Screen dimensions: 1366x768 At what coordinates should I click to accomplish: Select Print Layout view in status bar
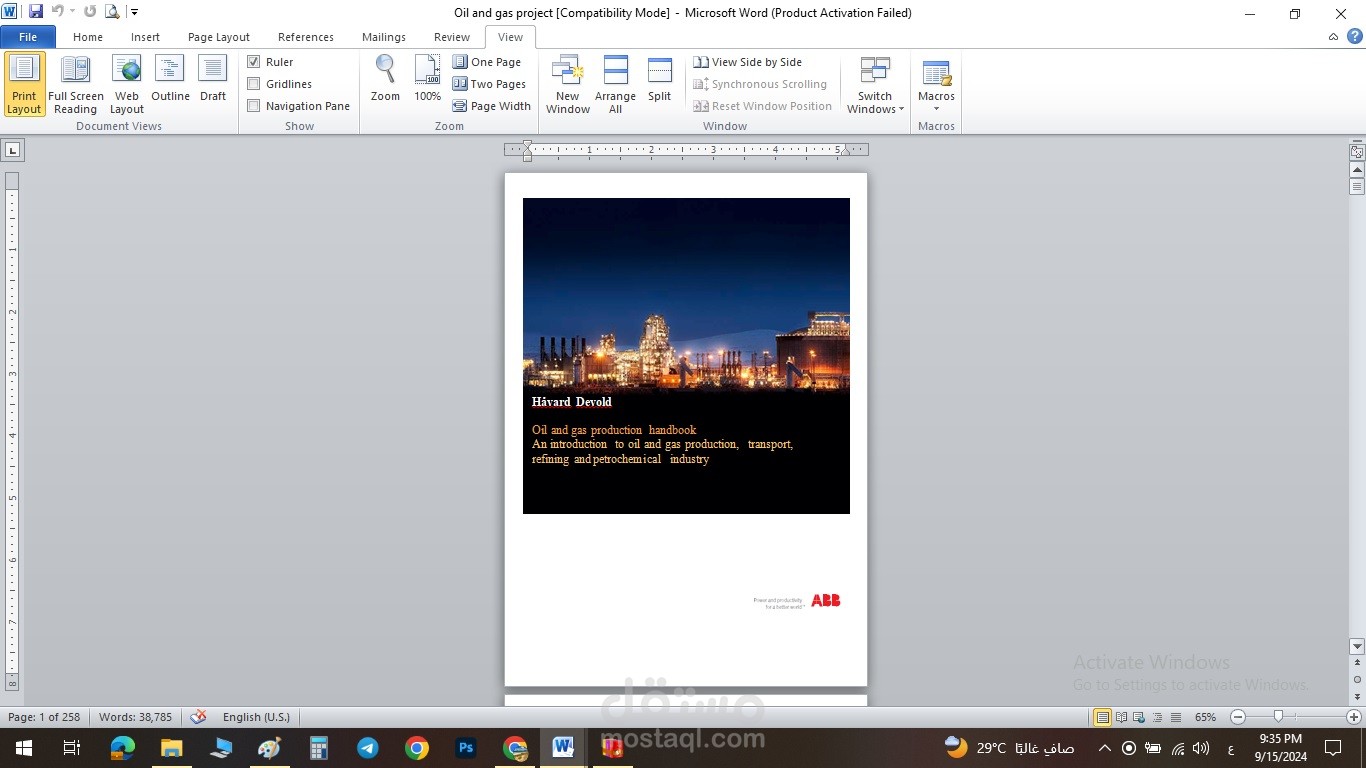point(1102,717)
